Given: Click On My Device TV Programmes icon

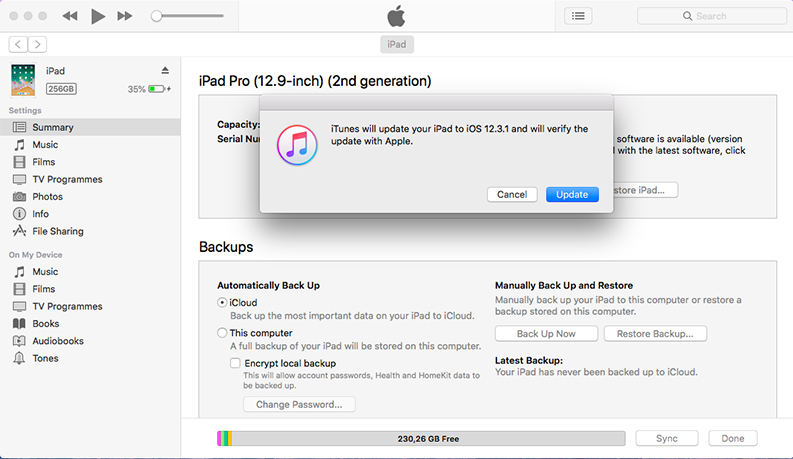Looking at the screenshot, I should point(19,306).
